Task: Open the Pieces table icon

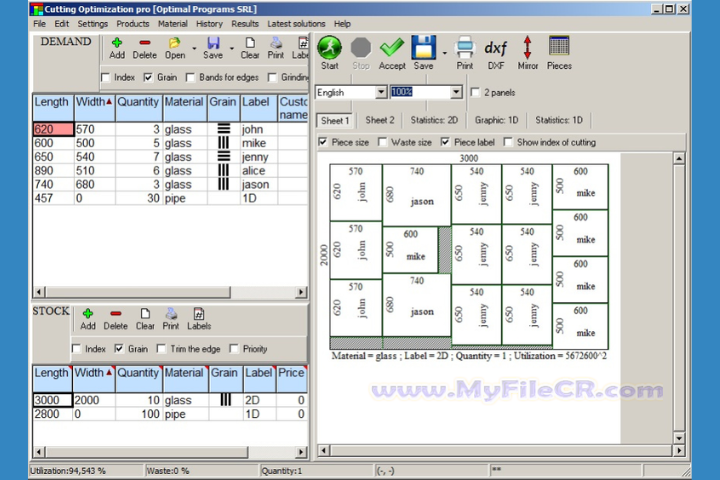Action: [x=559, y=46]
